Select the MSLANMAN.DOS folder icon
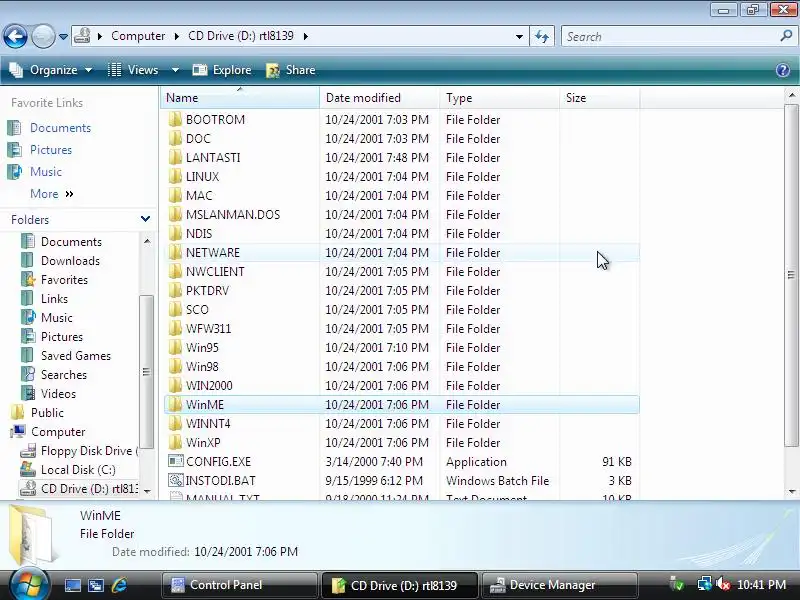The image size is (800, 600). coord(175,214)
